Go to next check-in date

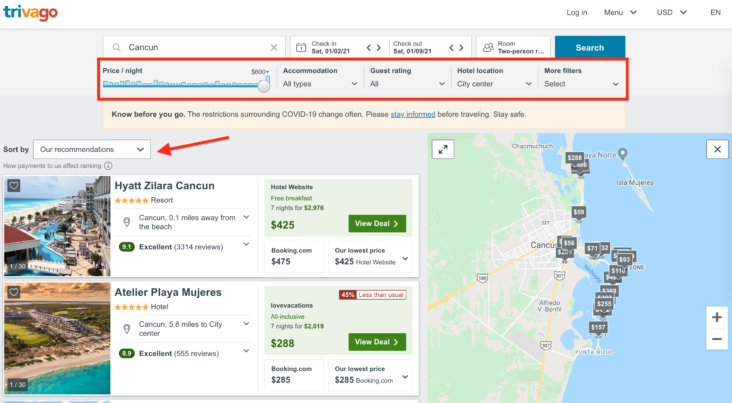379,48
